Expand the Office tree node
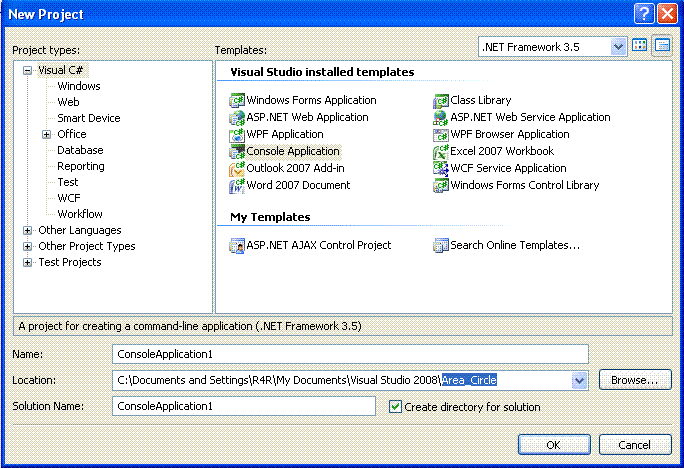 pyautogui.click(x=46, y=134)
